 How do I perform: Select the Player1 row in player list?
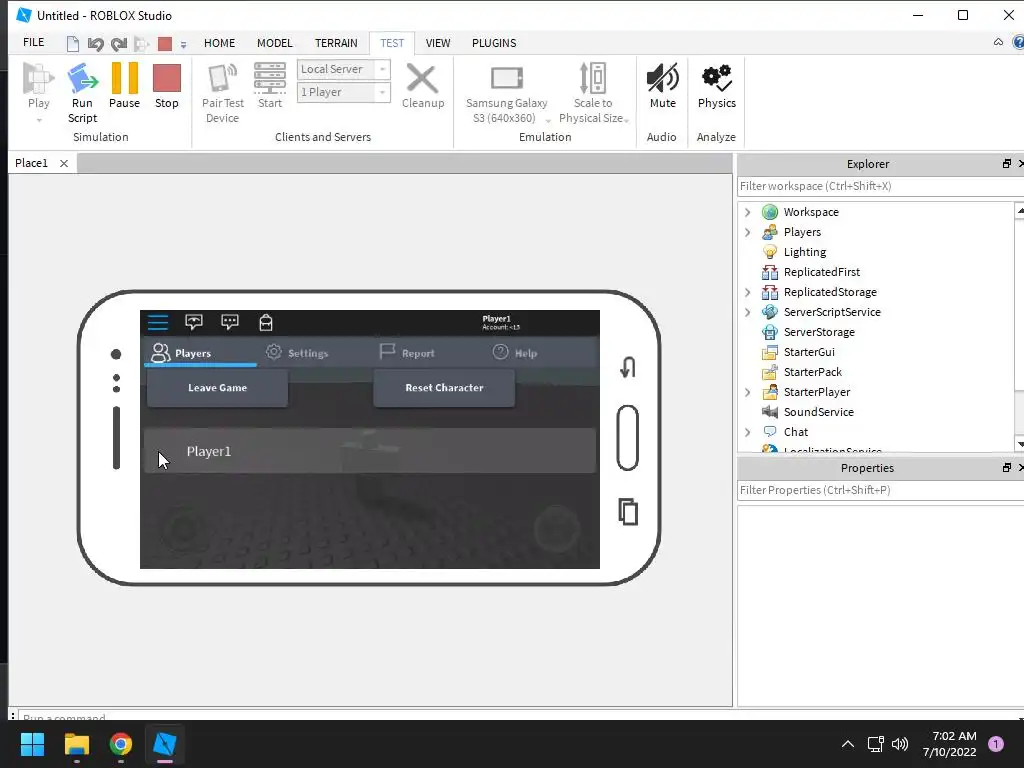coord(370,451)
